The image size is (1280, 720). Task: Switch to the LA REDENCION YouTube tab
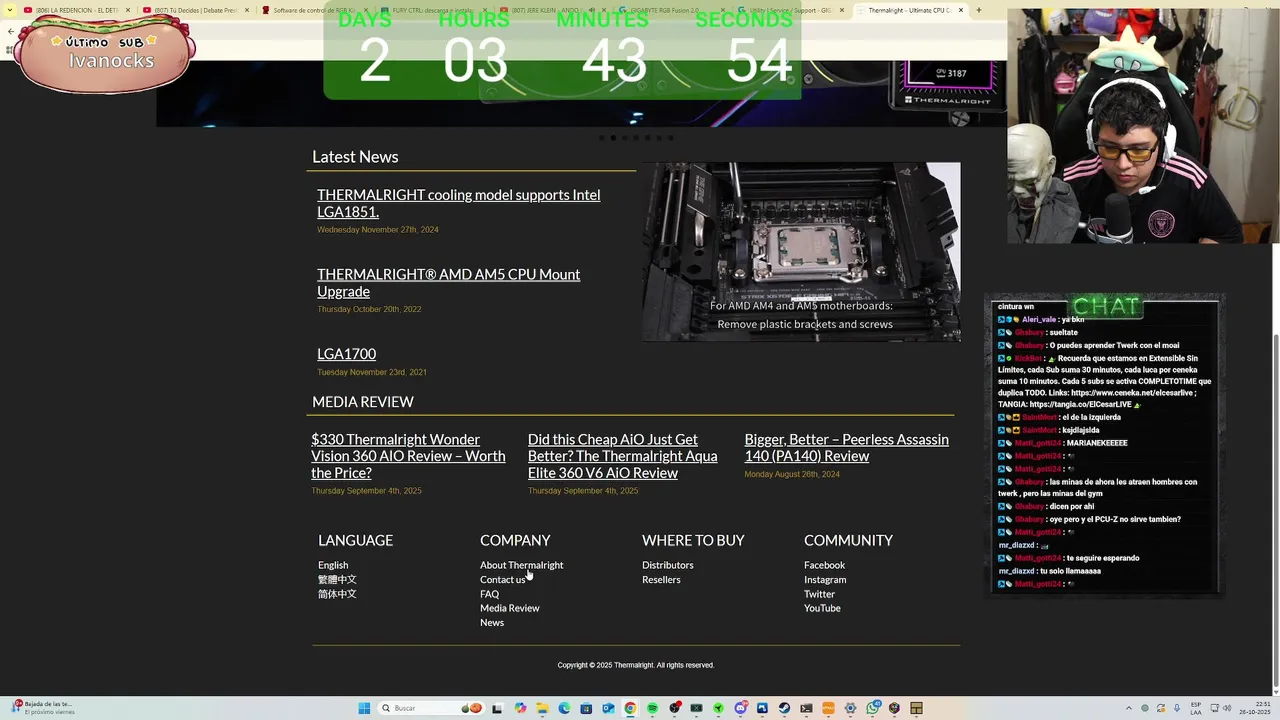pyautogui.click(x=78, y=10)
